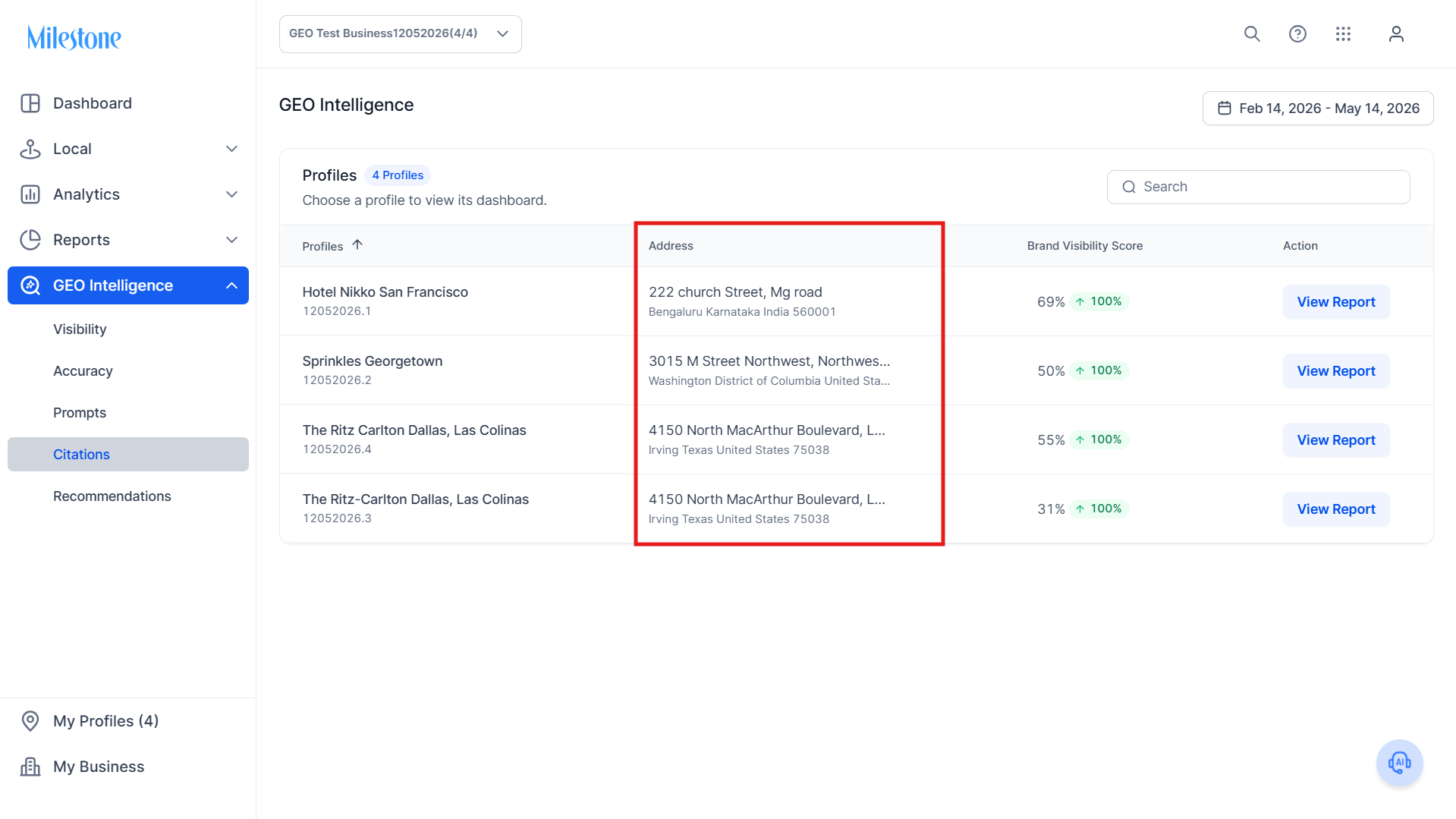Open the Dashboard icon in sidebar
Viewport: 1456px width, 819px height.
30,103
